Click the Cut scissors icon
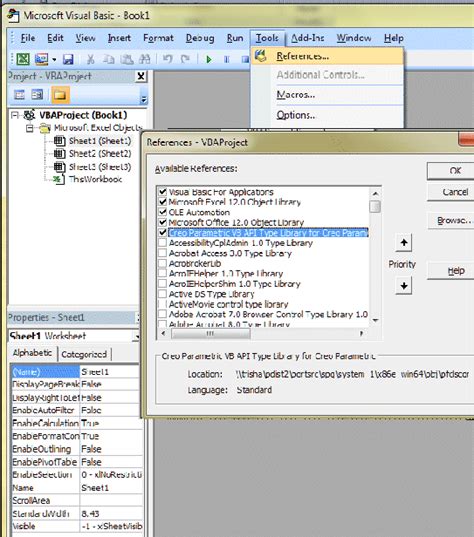This screenshot has height=537, width=474. 90,59
